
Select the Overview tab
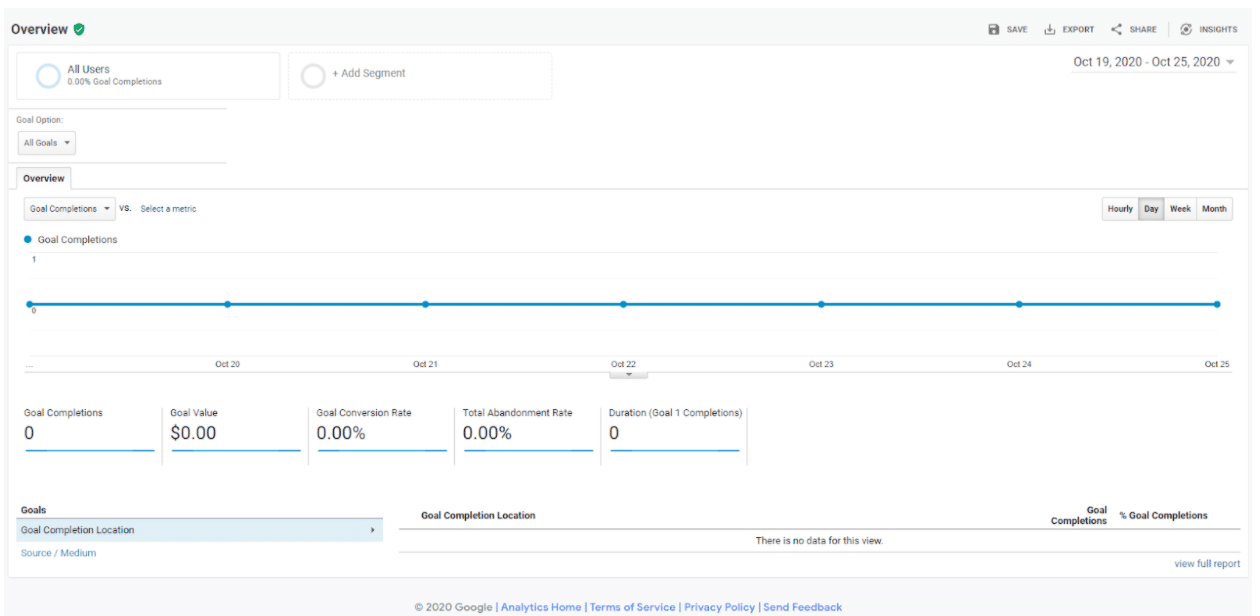[x=44, y=178]
